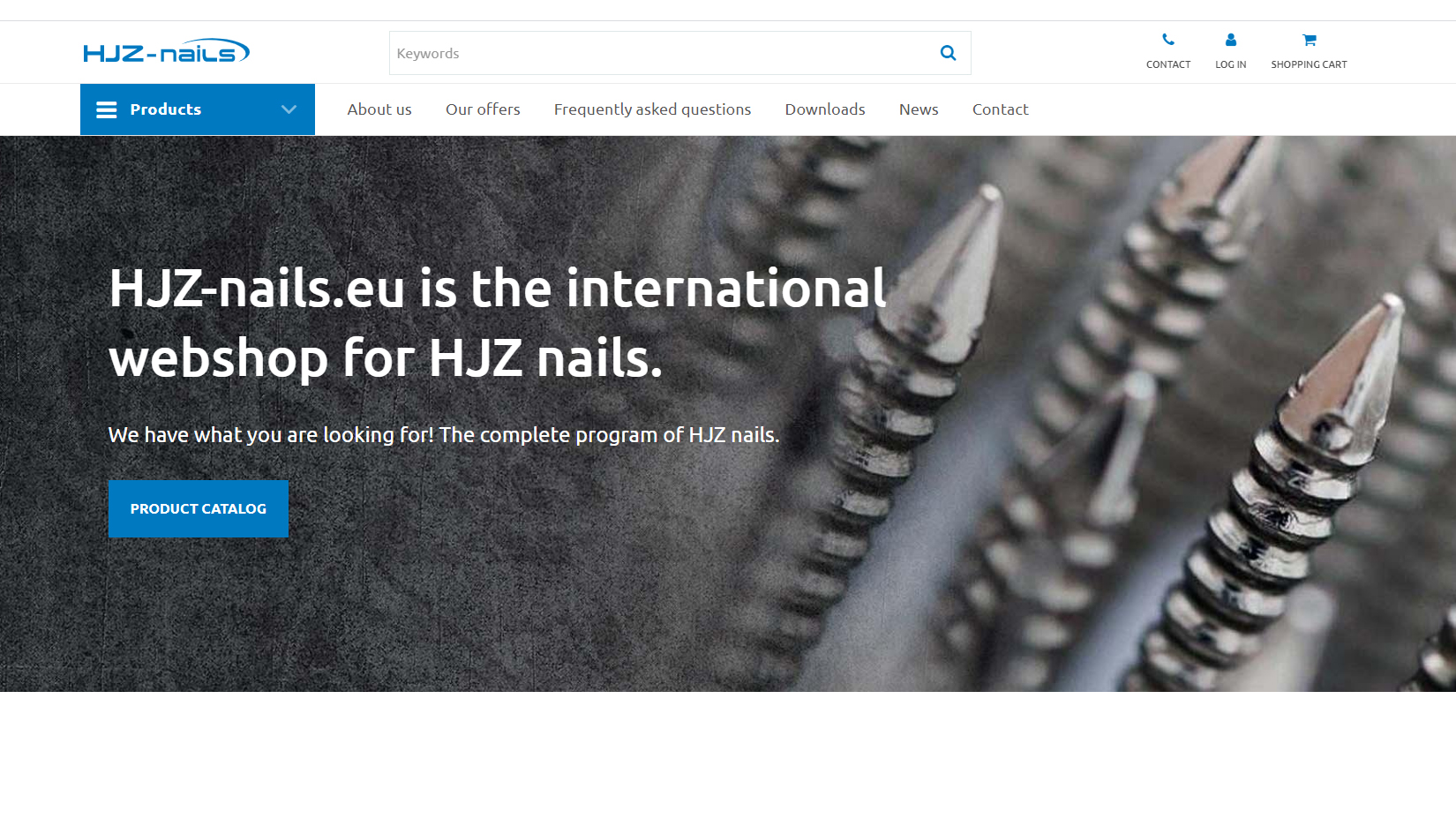Select LOG IN in the header
Image resolution: width=1456 pixels, height=834 pixels.
1230,64
